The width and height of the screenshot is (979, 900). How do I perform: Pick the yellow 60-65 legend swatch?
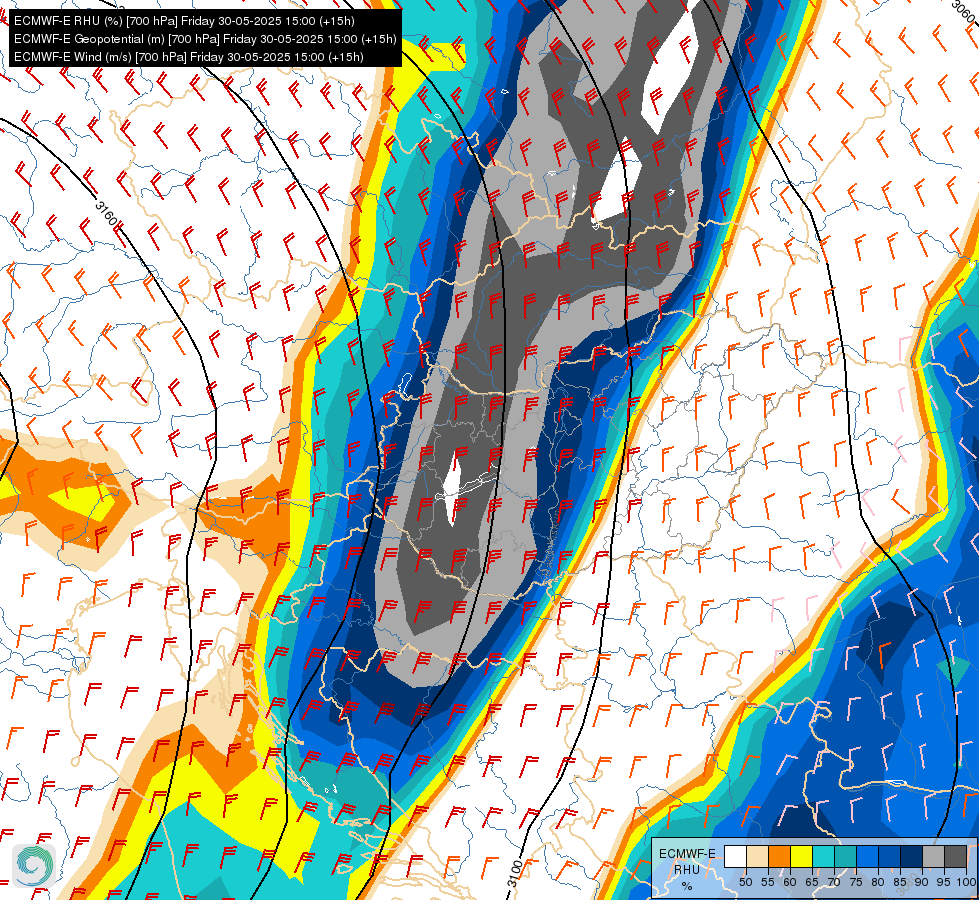pos(801,856)
